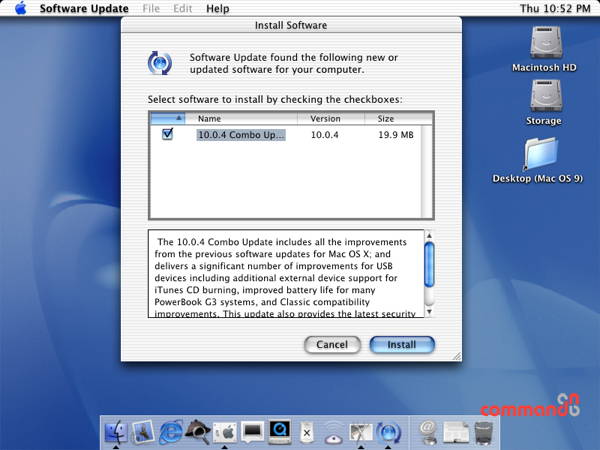Click the '19.9 MB' size cell
The image size is (600, 450).
tap(396, 135)
